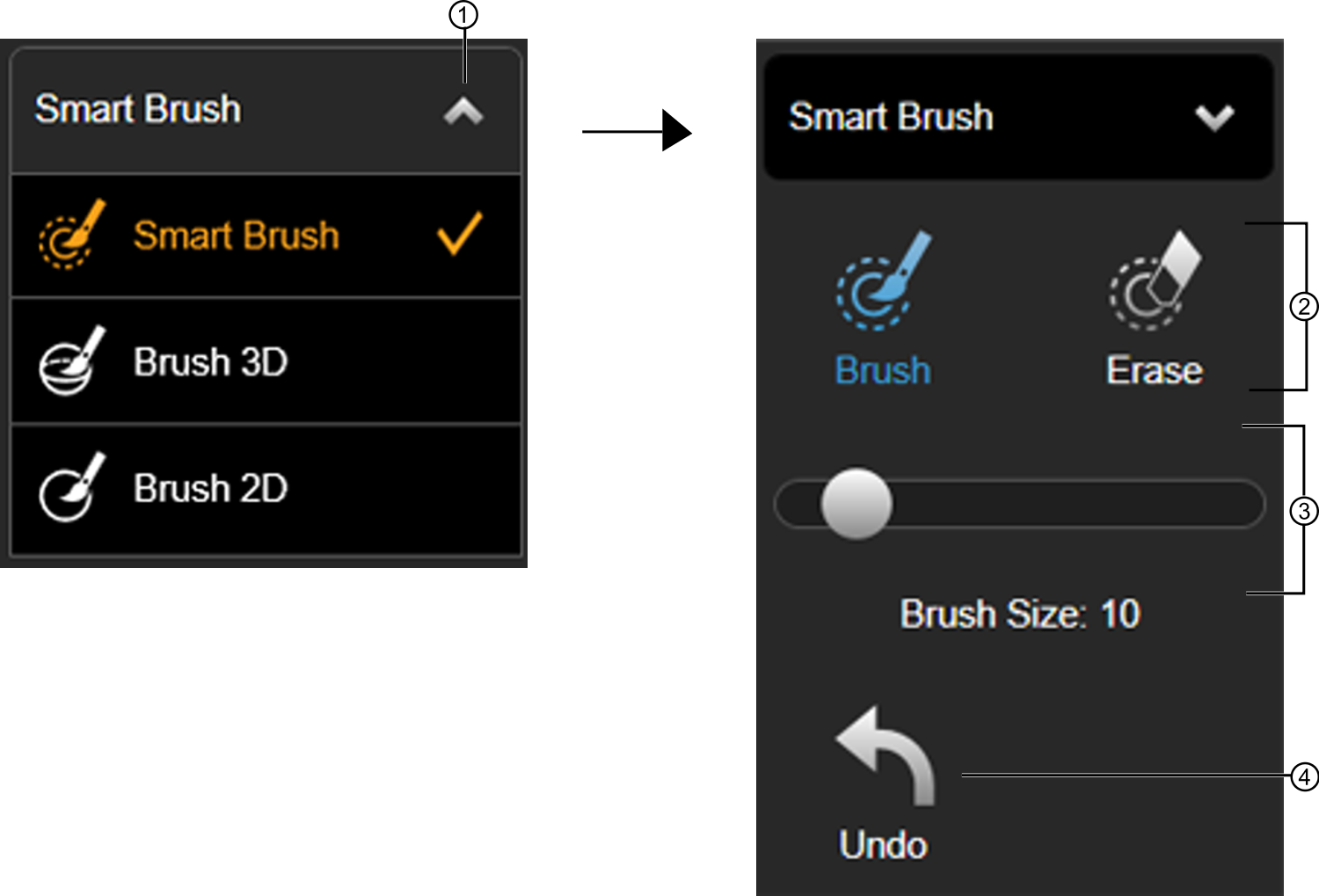Switch to the Erase tool icon
This screenshot has width=1319, height=896.
pyautogui.click(x=1155, y=280)
